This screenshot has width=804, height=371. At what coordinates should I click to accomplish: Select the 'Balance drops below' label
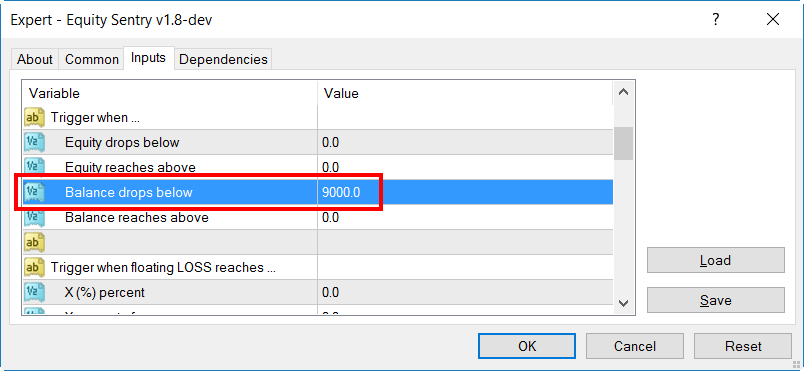tap(129, 192)
